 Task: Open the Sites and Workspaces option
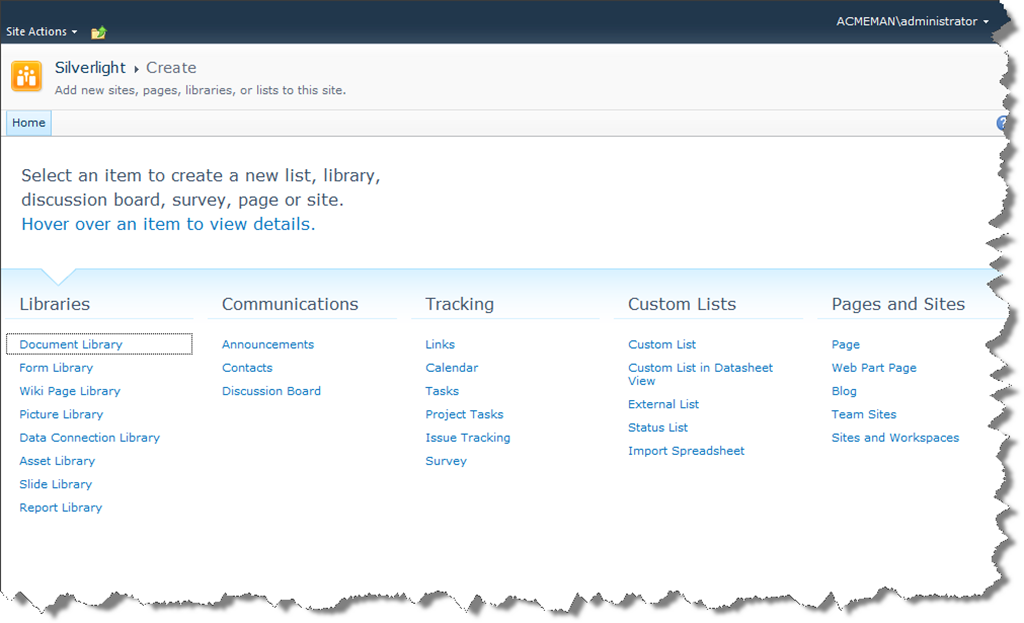click(x=895, y=438)
